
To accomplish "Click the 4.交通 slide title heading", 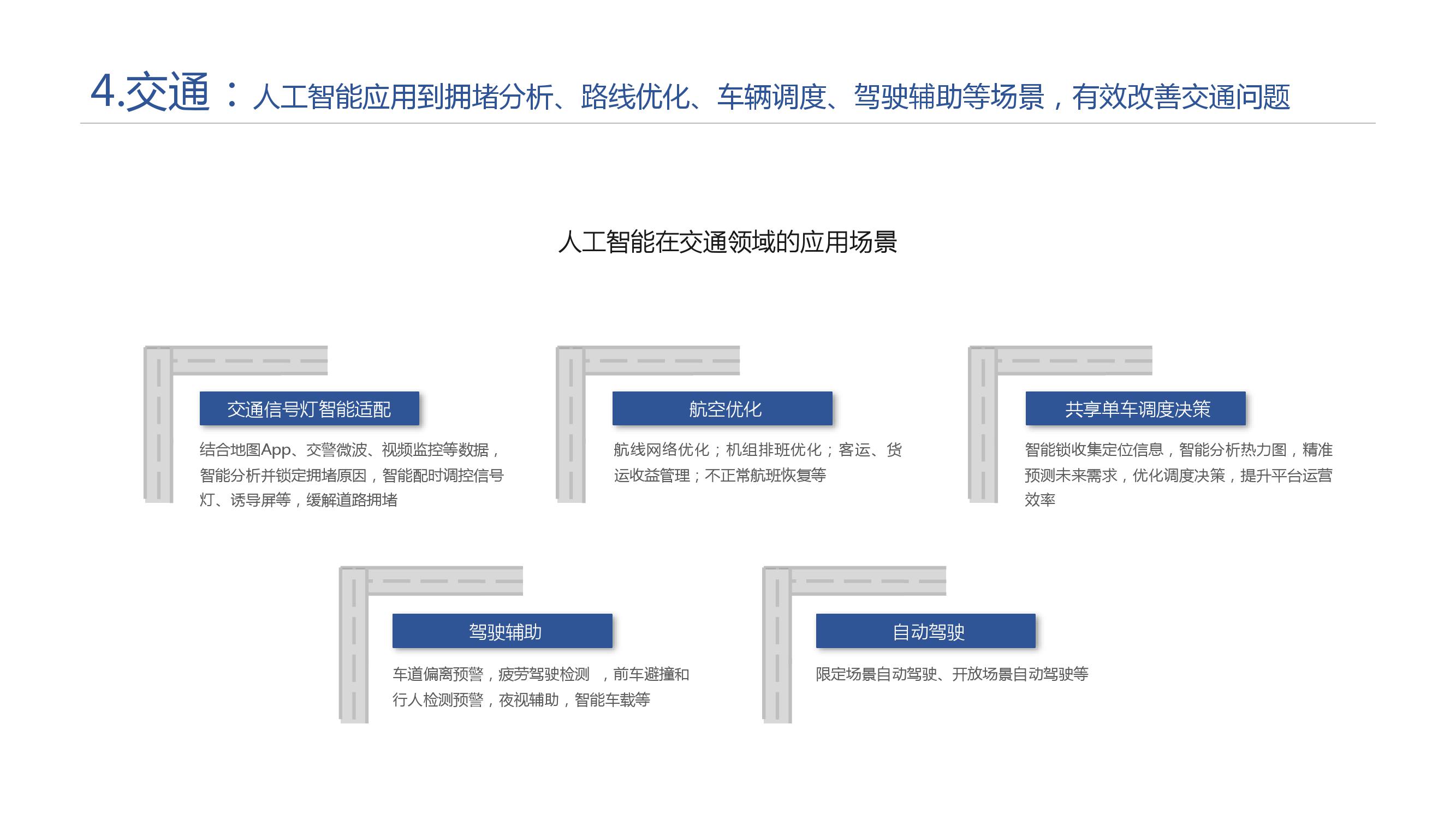I will coord(150,92).
